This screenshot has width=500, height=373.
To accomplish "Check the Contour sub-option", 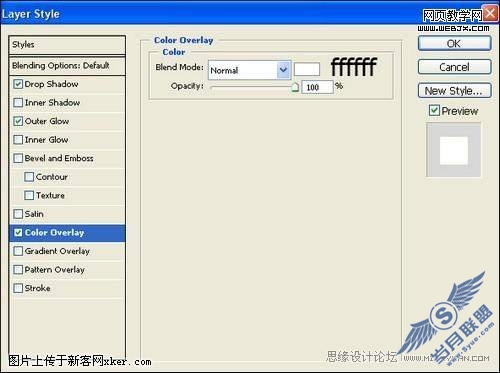I will (x=29, y=177).
